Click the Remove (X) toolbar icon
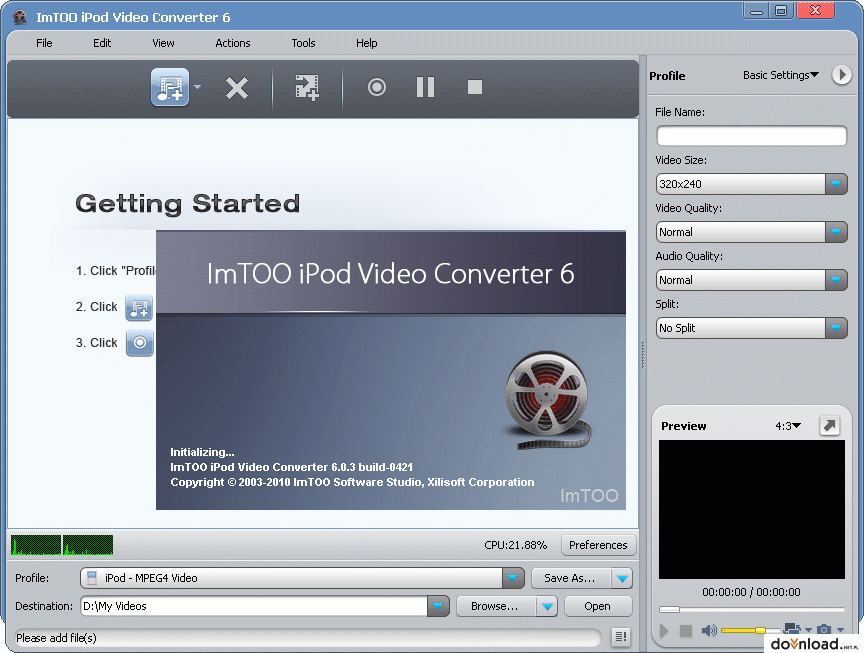The height and width of the screenshot is (653, 864). [237, 88]
